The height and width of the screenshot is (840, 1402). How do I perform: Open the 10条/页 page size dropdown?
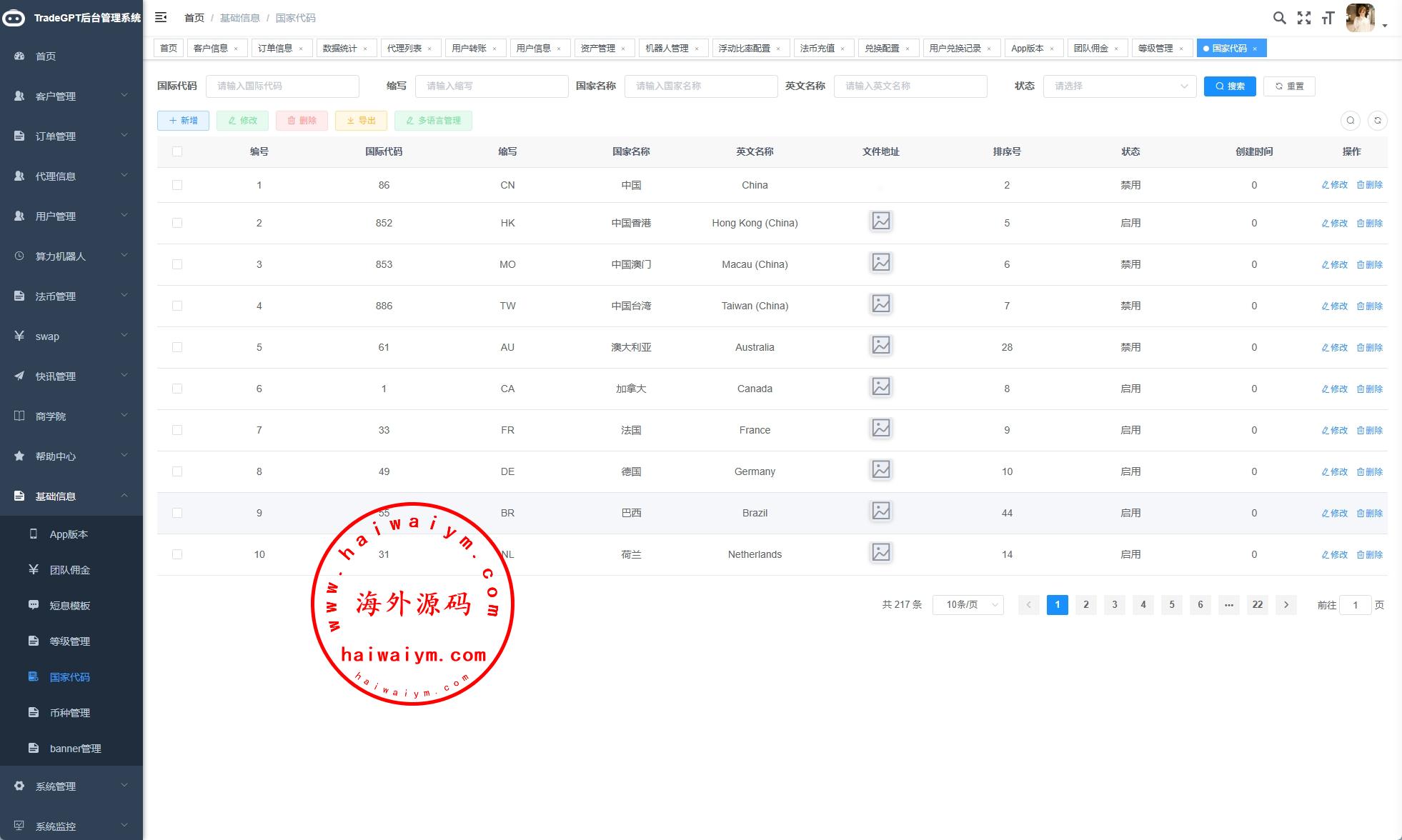[x=968, y=605]
